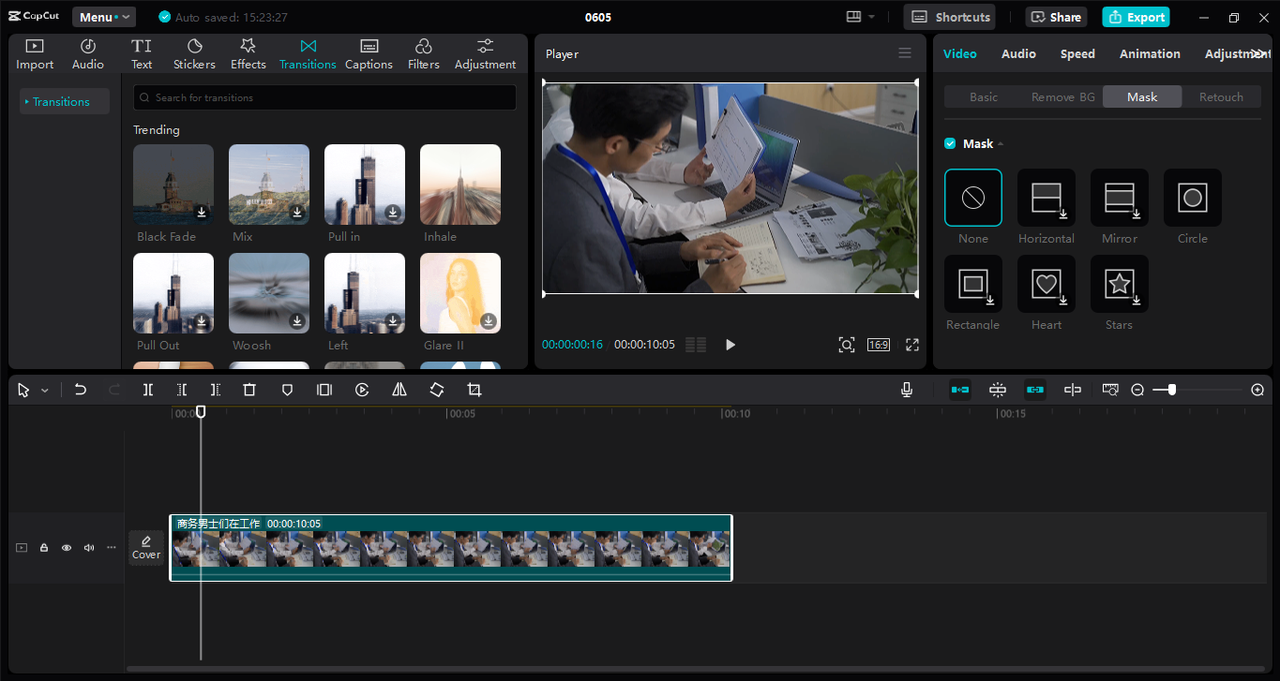
Task: Toggle track visibility eye icon
Action: 66,547
